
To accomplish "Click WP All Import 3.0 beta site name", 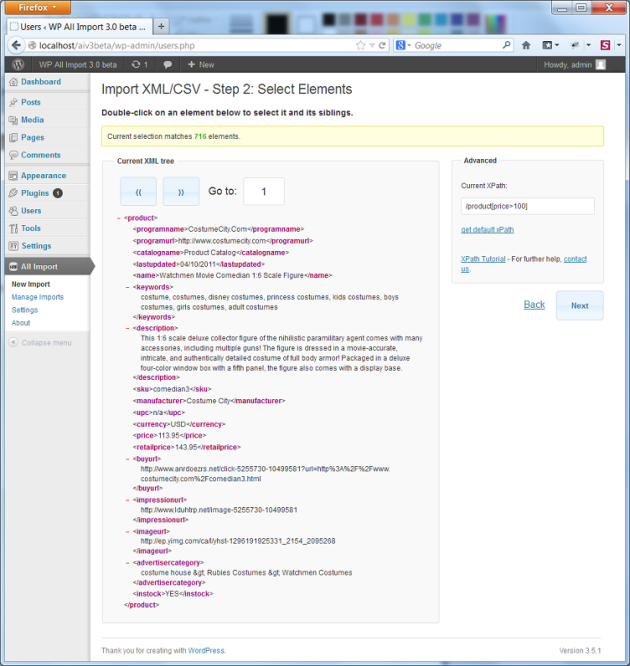I will 78,65.
